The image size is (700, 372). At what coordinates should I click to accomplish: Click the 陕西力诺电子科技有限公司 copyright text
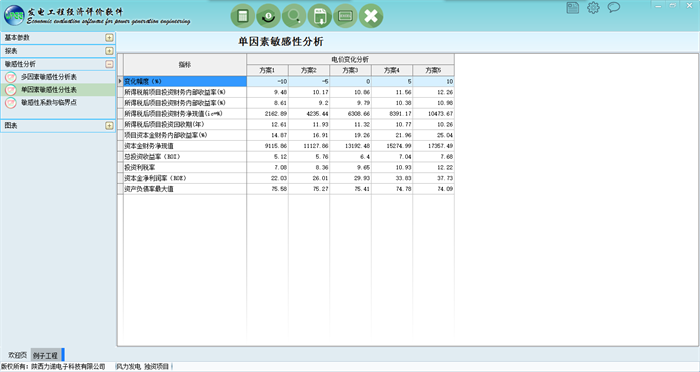pos(68,367)
